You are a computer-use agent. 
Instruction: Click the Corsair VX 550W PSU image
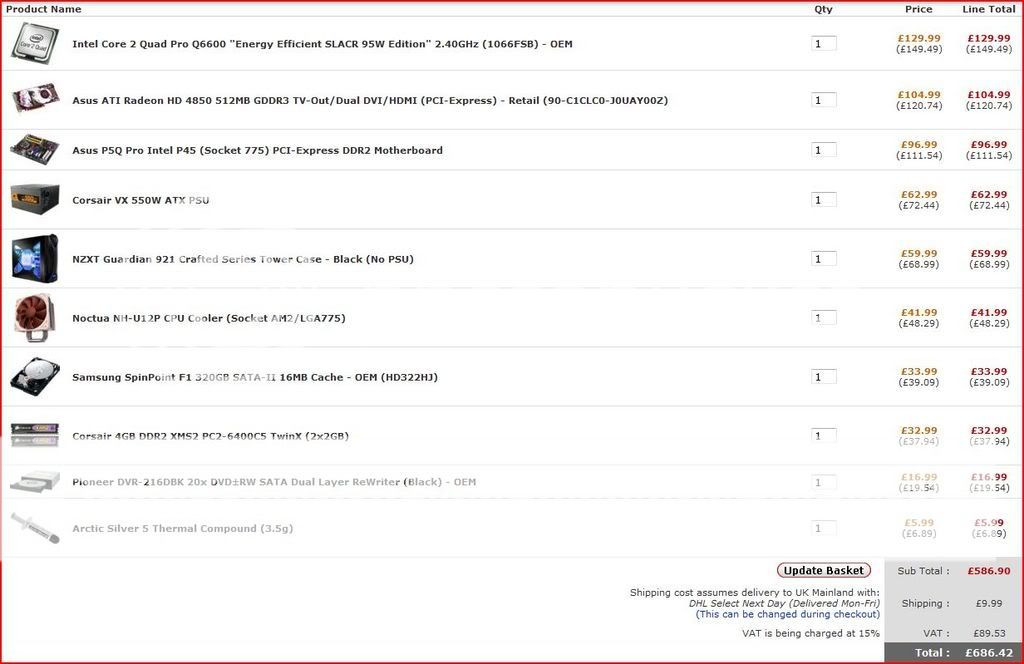(x=35, y=198)
